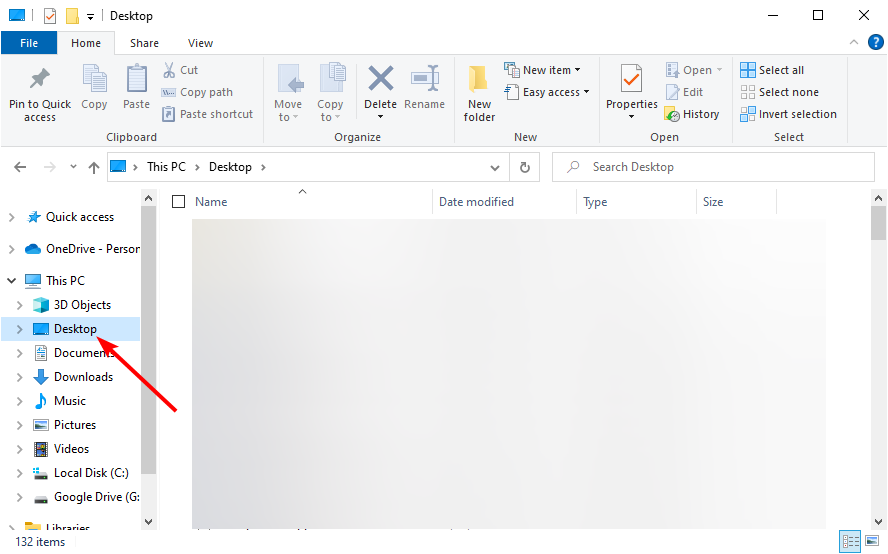Expand the Local Disk (C:) node
Image resolution: width=888 pixels, height=554 pixels.
coord(19,473)
